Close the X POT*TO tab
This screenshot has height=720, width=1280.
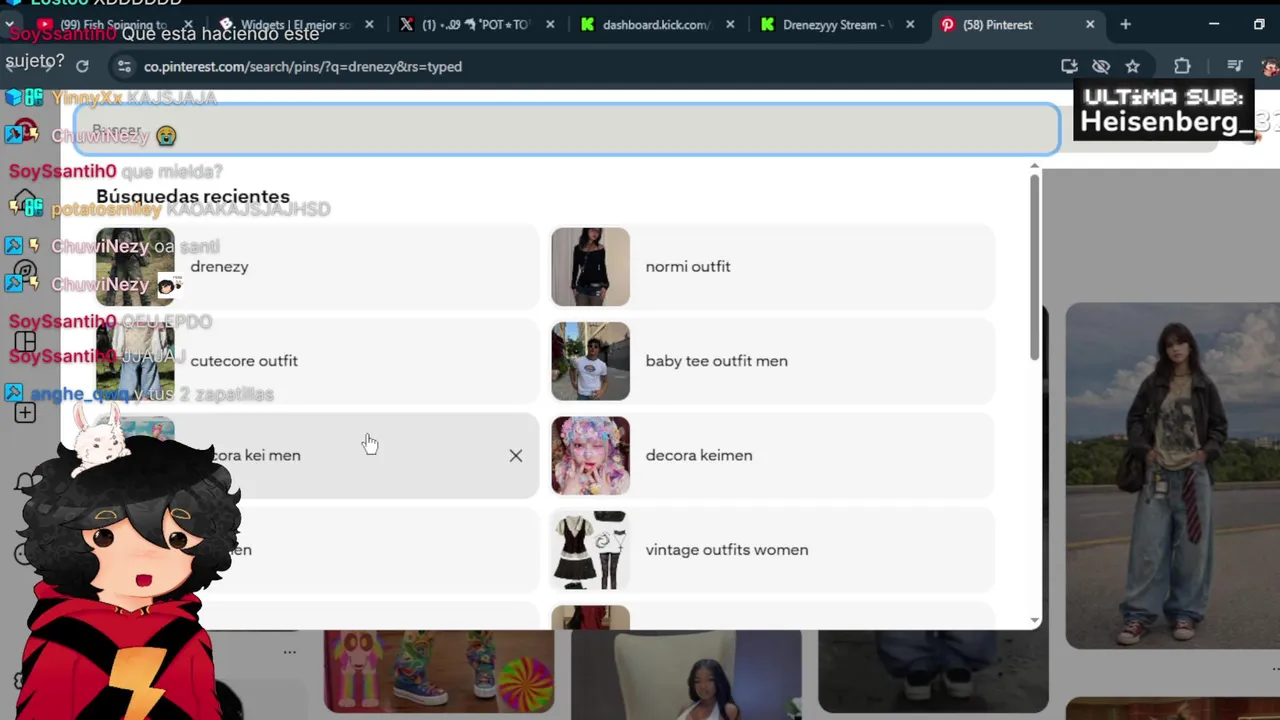pos(549,24)
